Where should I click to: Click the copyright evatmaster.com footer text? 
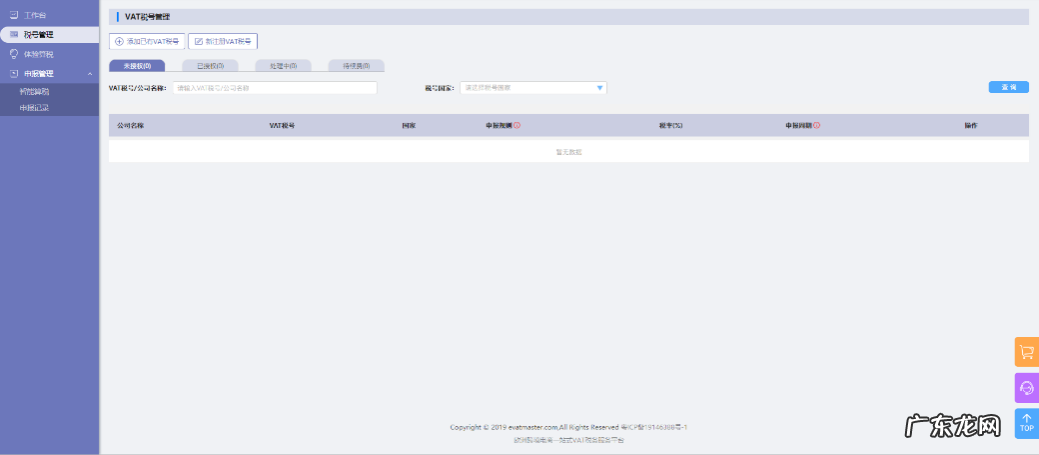[569, 427]
